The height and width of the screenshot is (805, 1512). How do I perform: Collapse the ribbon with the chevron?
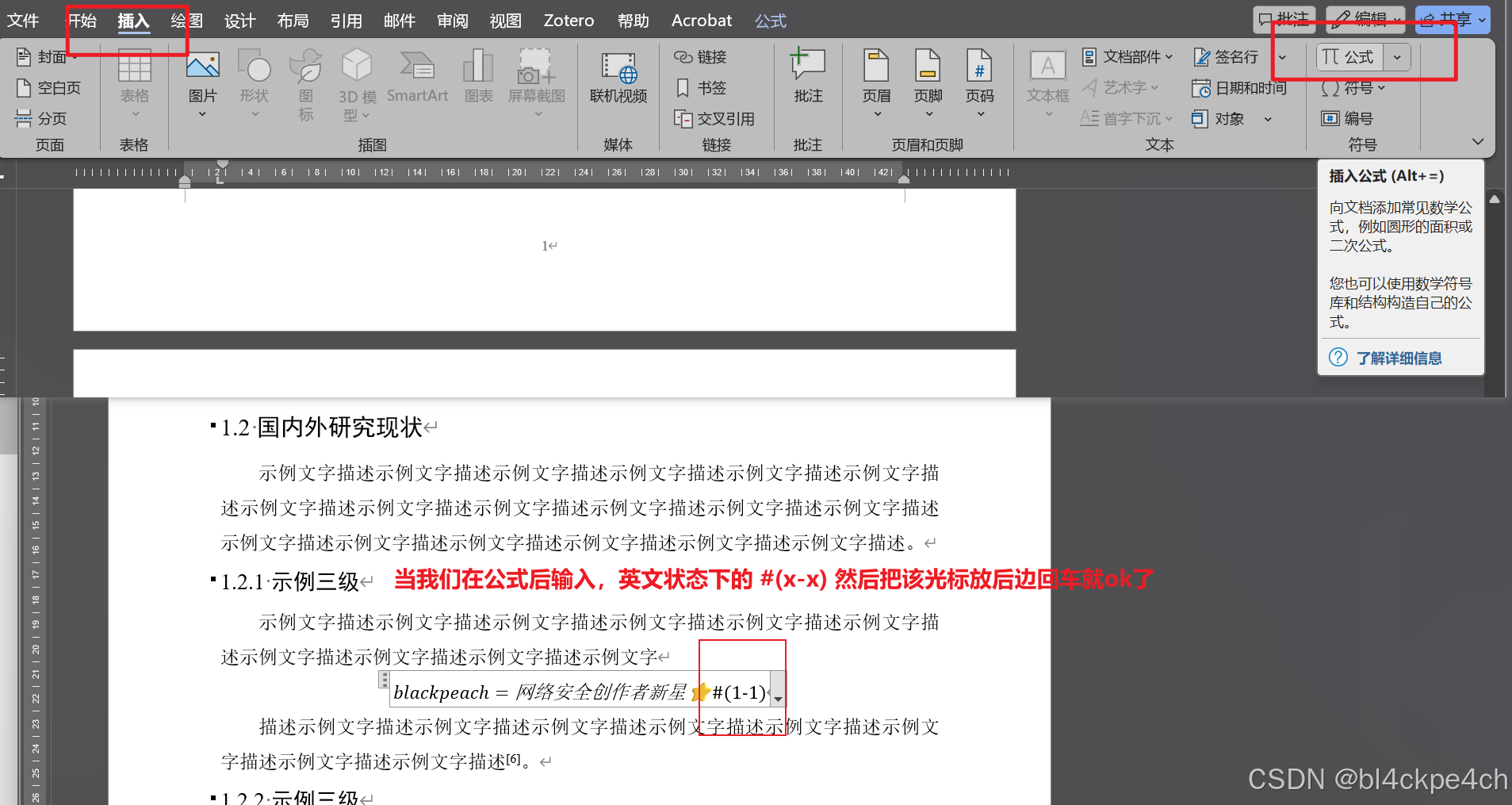point(1478,142)
